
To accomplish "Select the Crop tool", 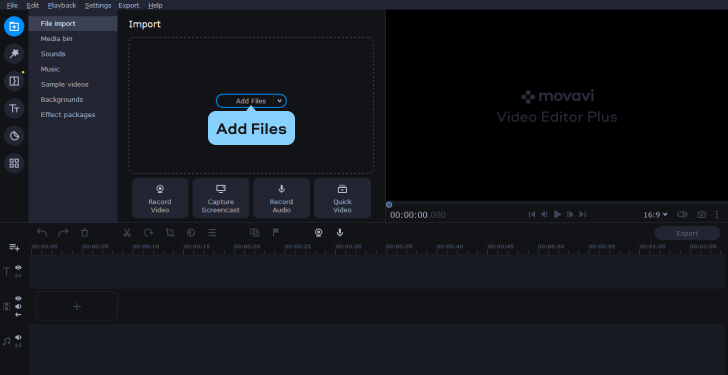I will pyautogui.click(x=170, y=233).
